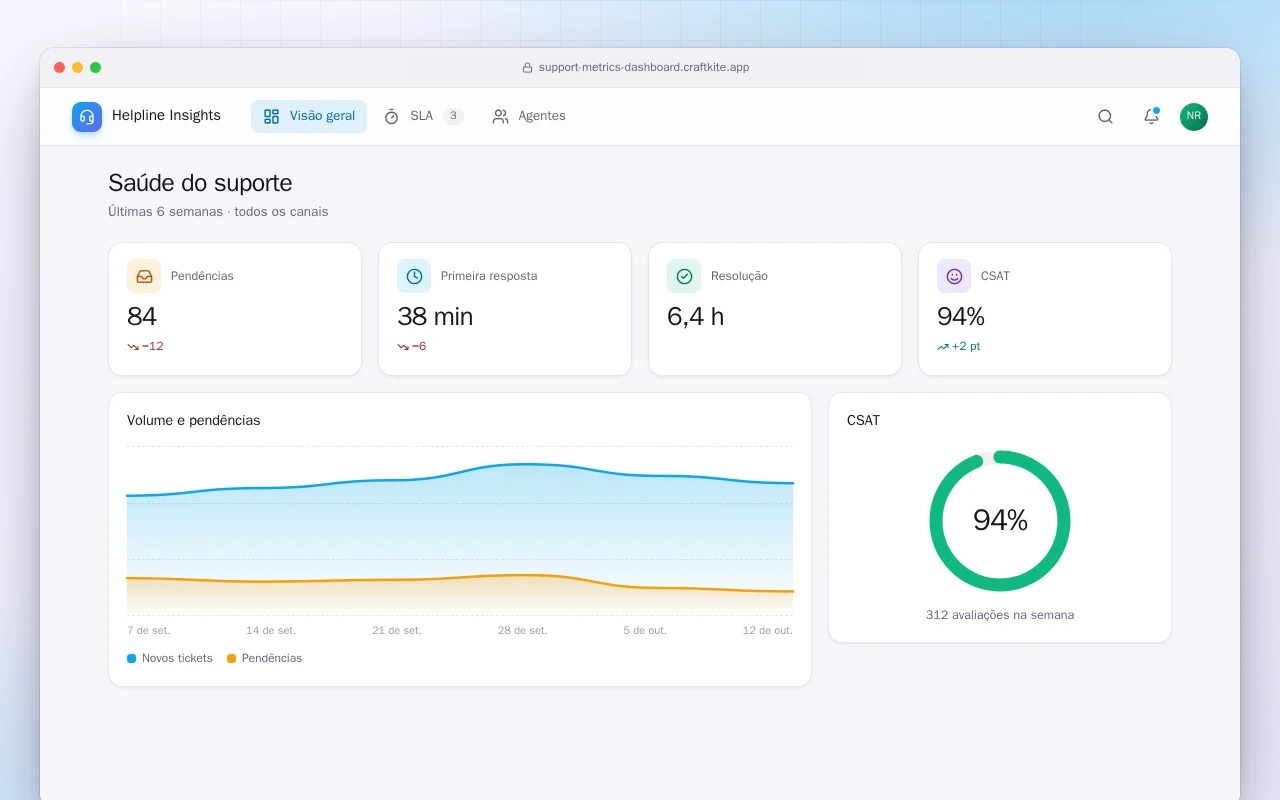Click the Últimas 6 semanas subtitle
Viewport: 1280px width, 800px height.
(218, 212)
